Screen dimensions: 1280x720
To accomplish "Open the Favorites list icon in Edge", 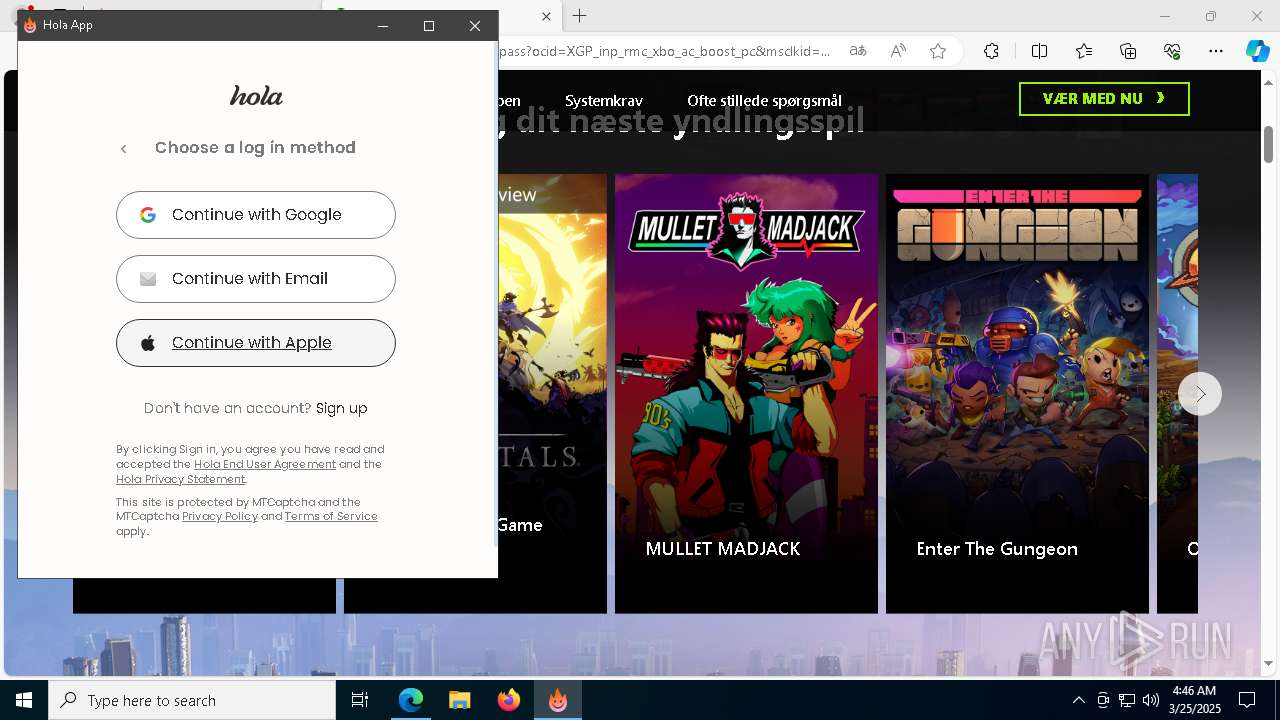I will (1084, 51).
